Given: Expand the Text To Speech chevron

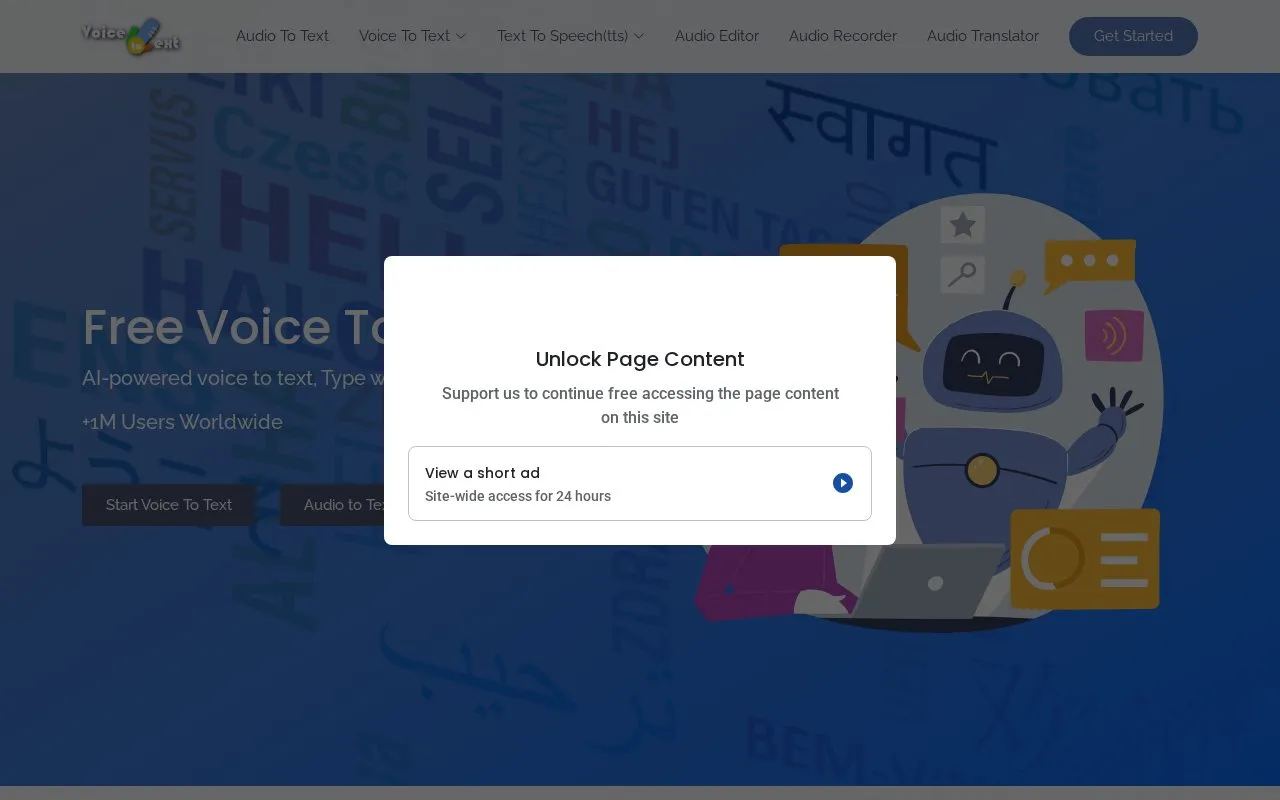Looking at the screenshot, I should [x=639, y=36].
